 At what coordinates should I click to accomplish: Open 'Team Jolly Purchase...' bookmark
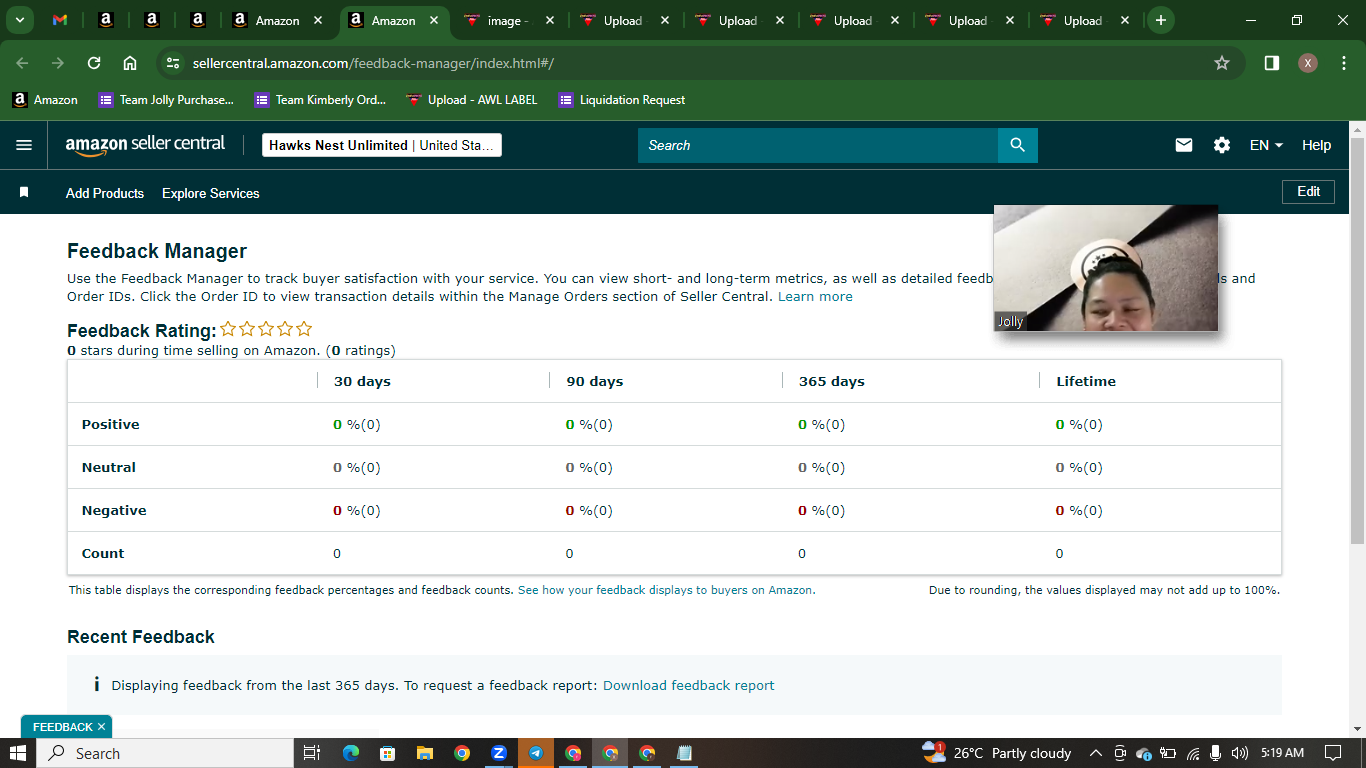(x=166, y=99)
